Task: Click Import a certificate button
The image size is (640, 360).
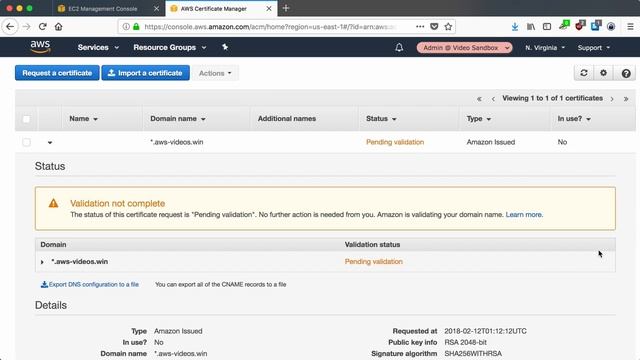Action: 145,73
